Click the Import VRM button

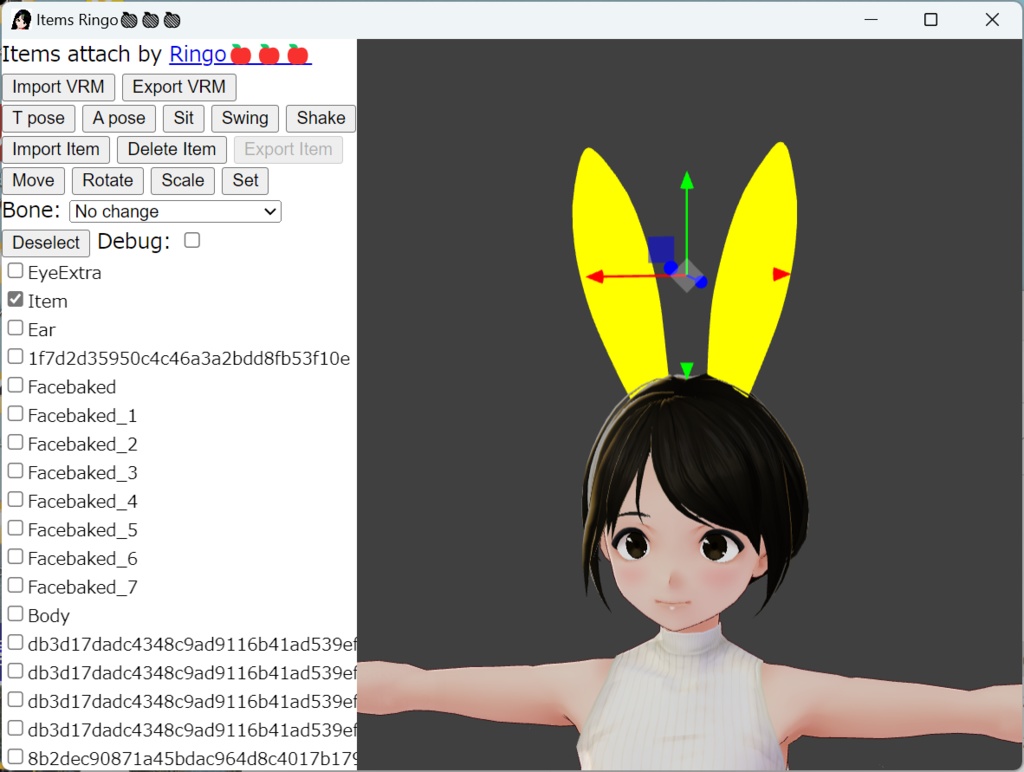(x=57, y=87)
